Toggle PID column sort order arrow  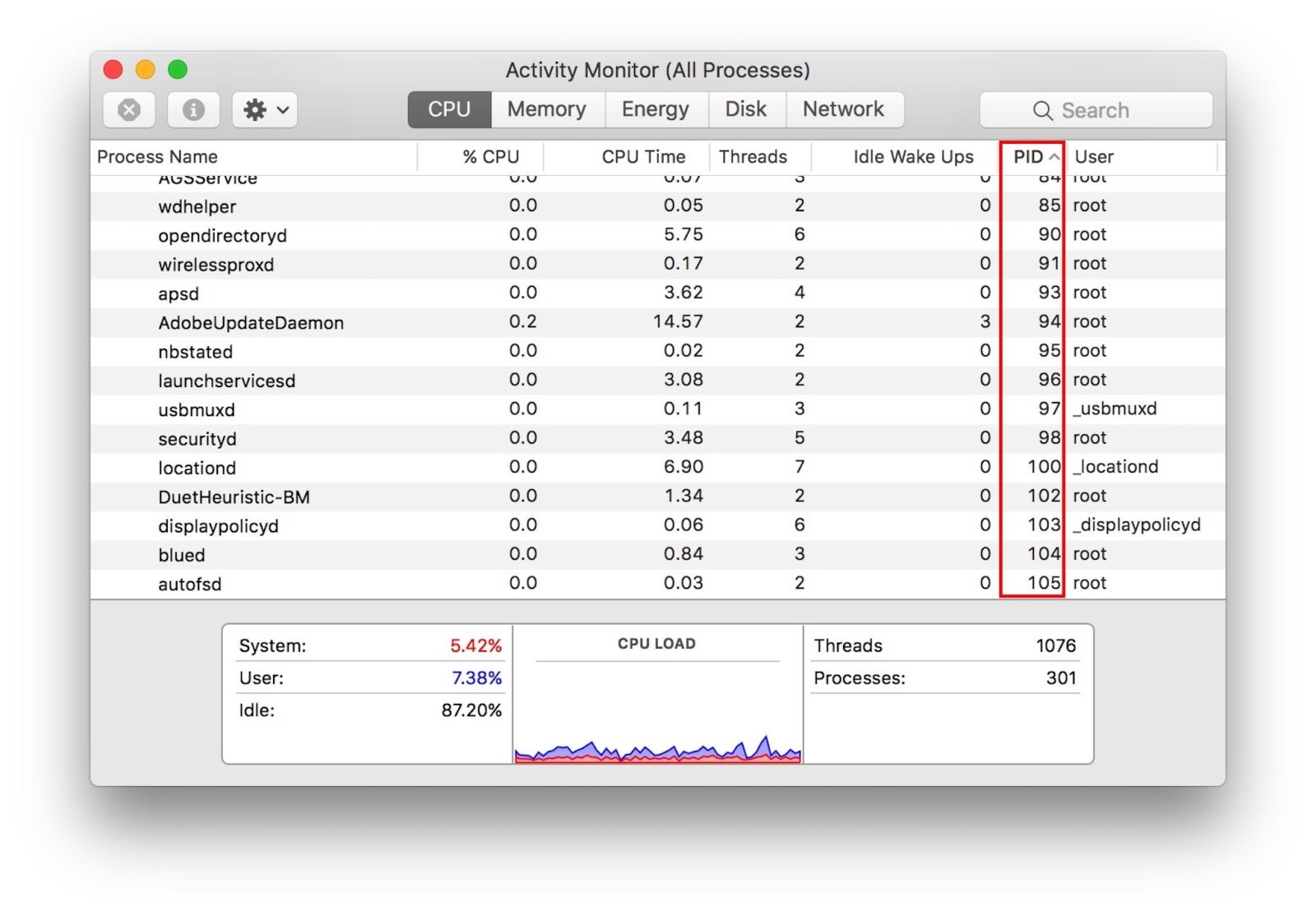tap(1054, 157)
